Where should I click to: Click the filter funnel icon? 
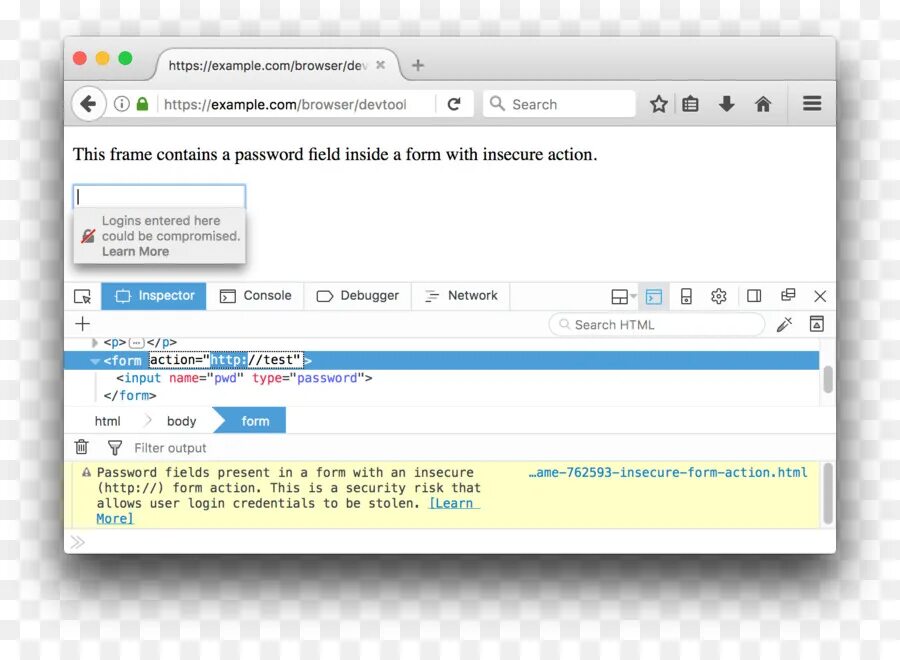[115, 447]
